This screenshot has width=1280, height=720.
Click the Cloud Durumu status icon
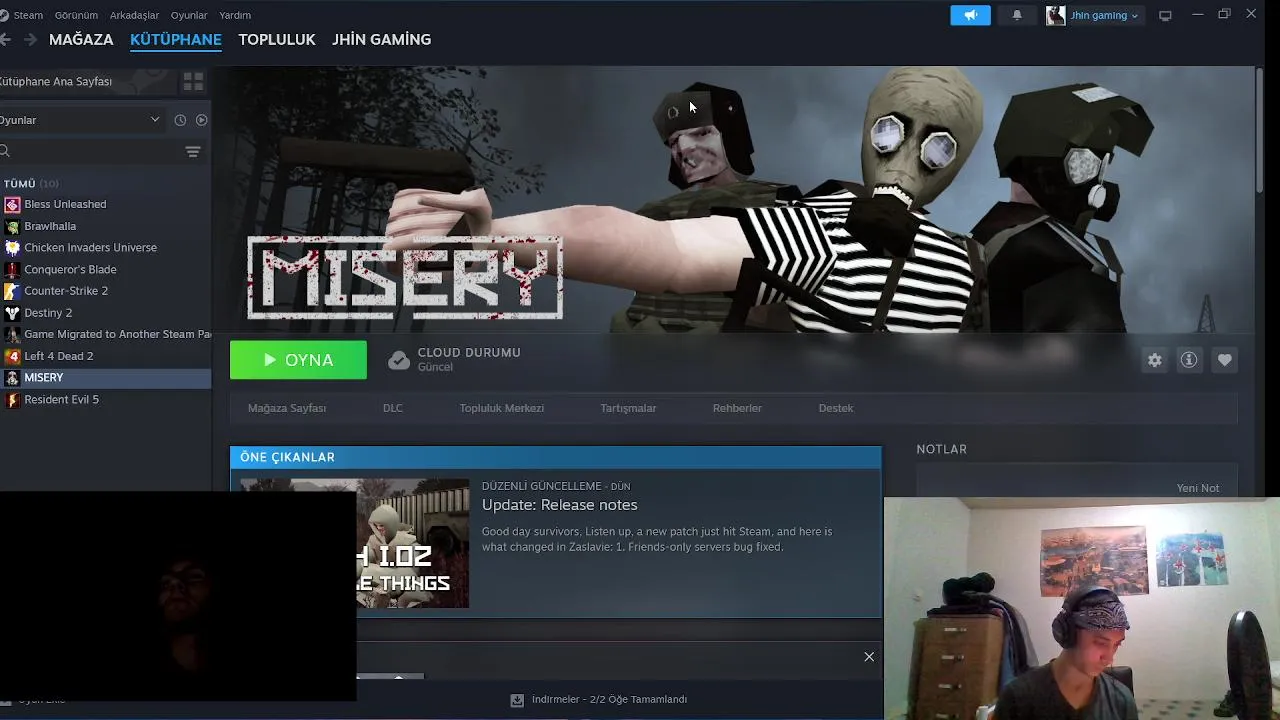(399, 360)
